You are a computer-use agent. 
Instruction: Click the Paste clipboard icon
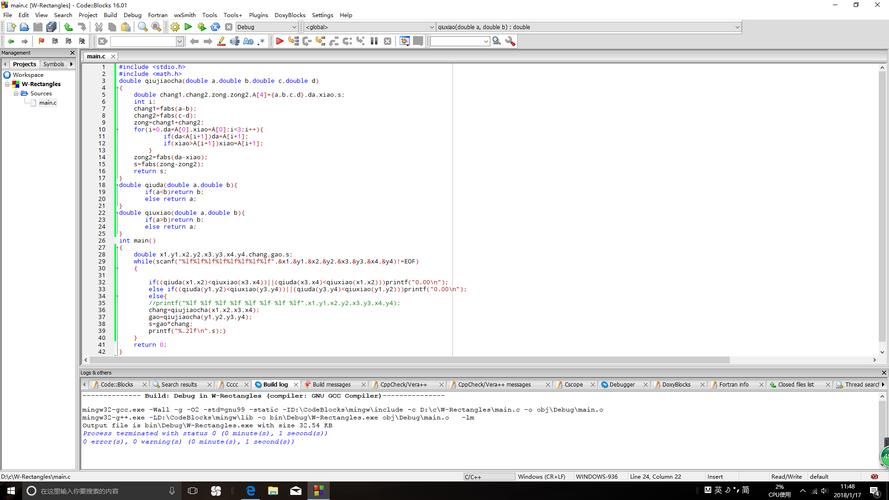click(x=126, y=27)
